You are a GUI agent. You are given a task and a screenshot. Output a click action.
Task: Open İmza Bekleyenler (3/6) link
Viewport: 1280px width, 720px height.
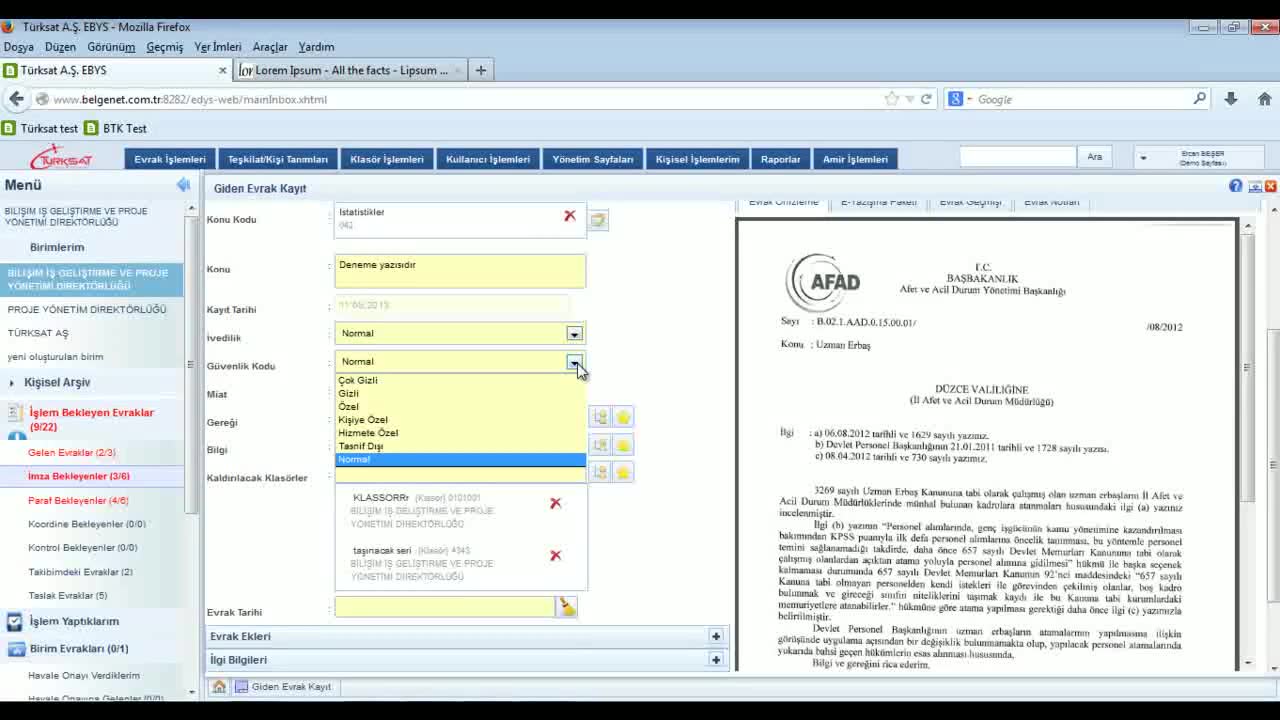79,476
